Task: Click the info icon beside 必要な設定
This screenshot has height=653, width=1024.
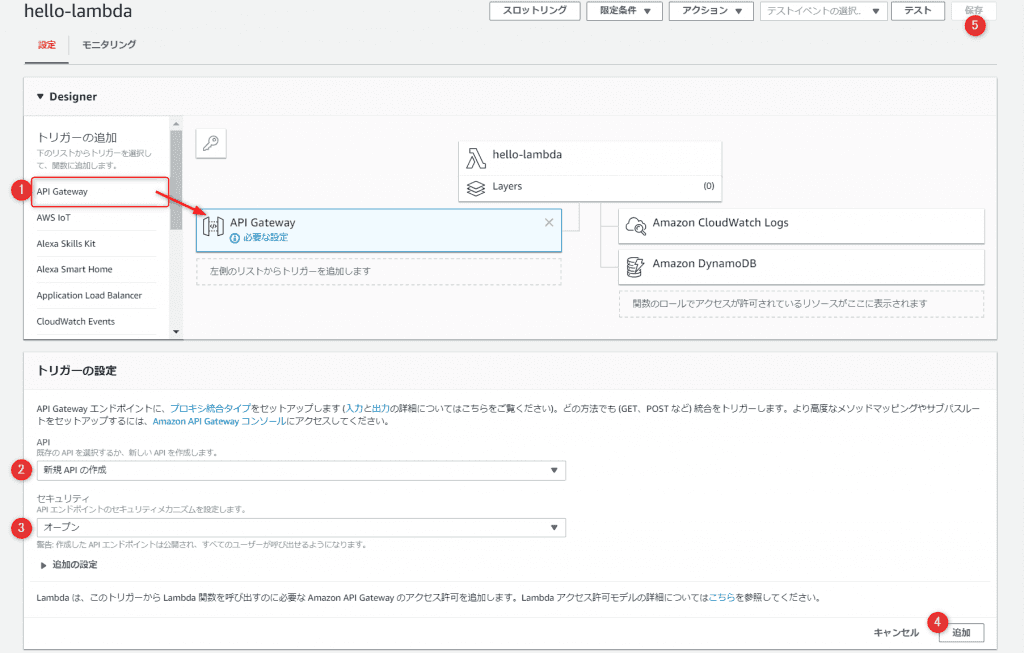Action: point(235,239)
